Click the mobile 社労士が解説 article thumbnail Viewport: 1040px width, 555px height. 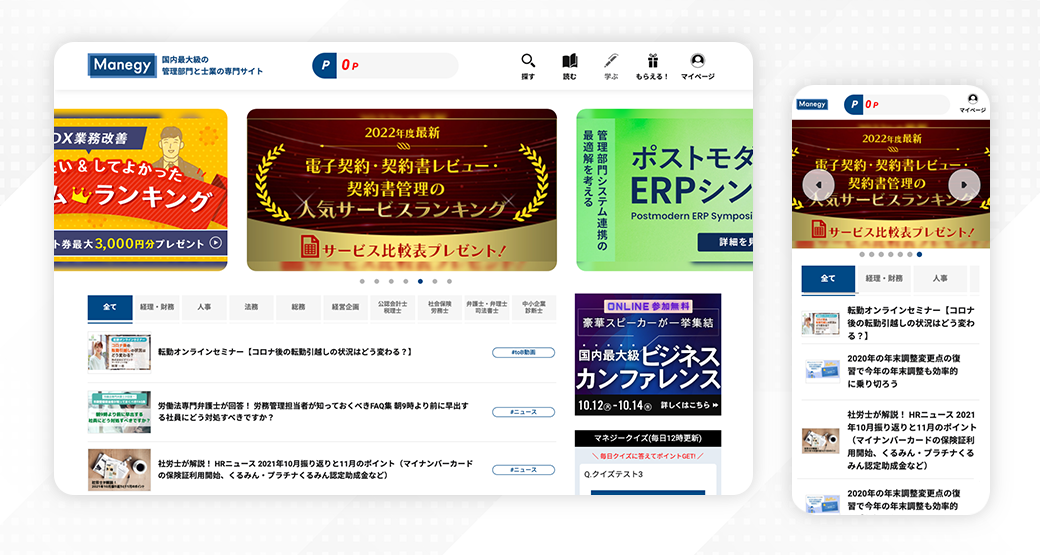coord(820,440)
